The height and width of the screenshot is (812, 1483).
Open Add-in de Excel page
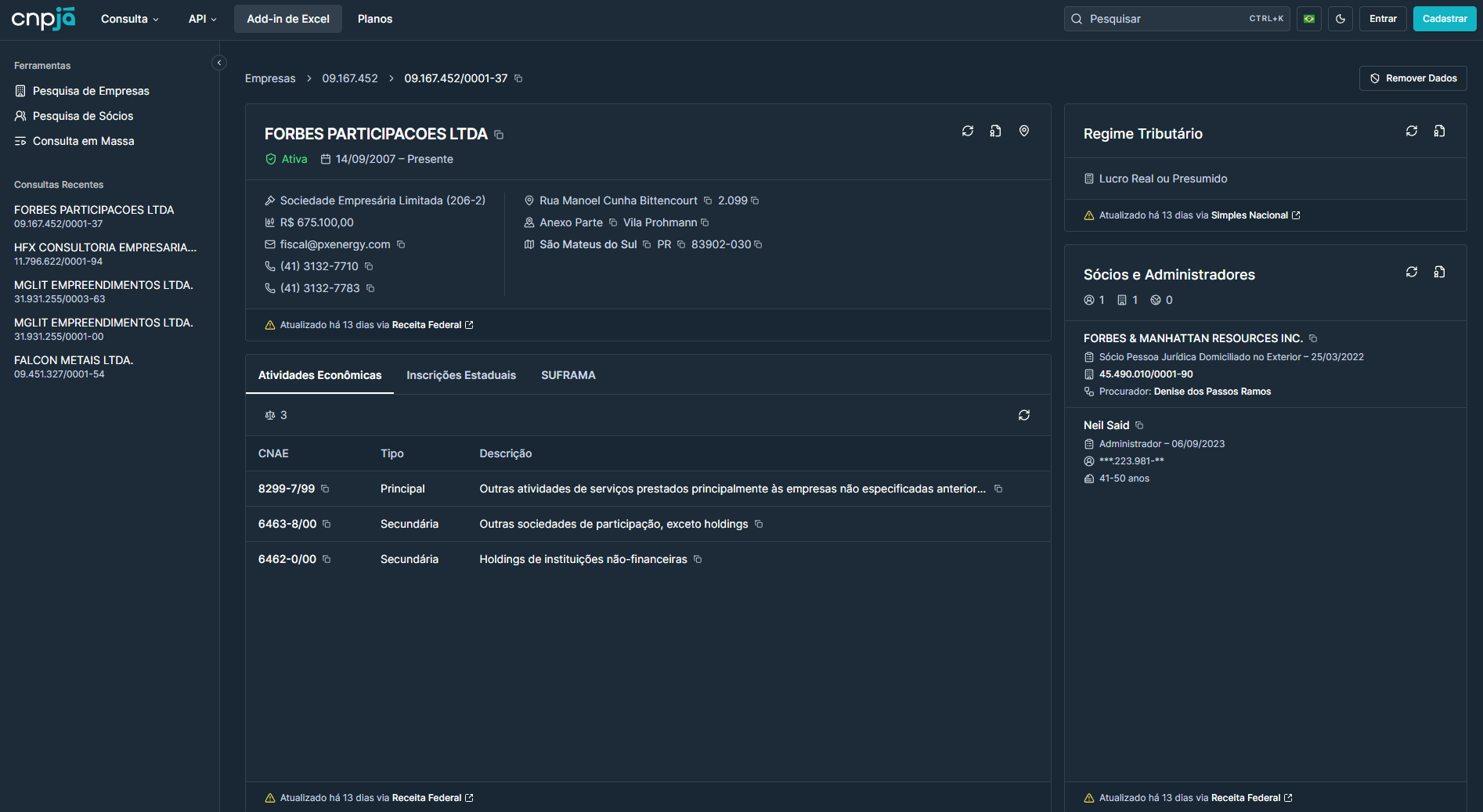(288, 19)
